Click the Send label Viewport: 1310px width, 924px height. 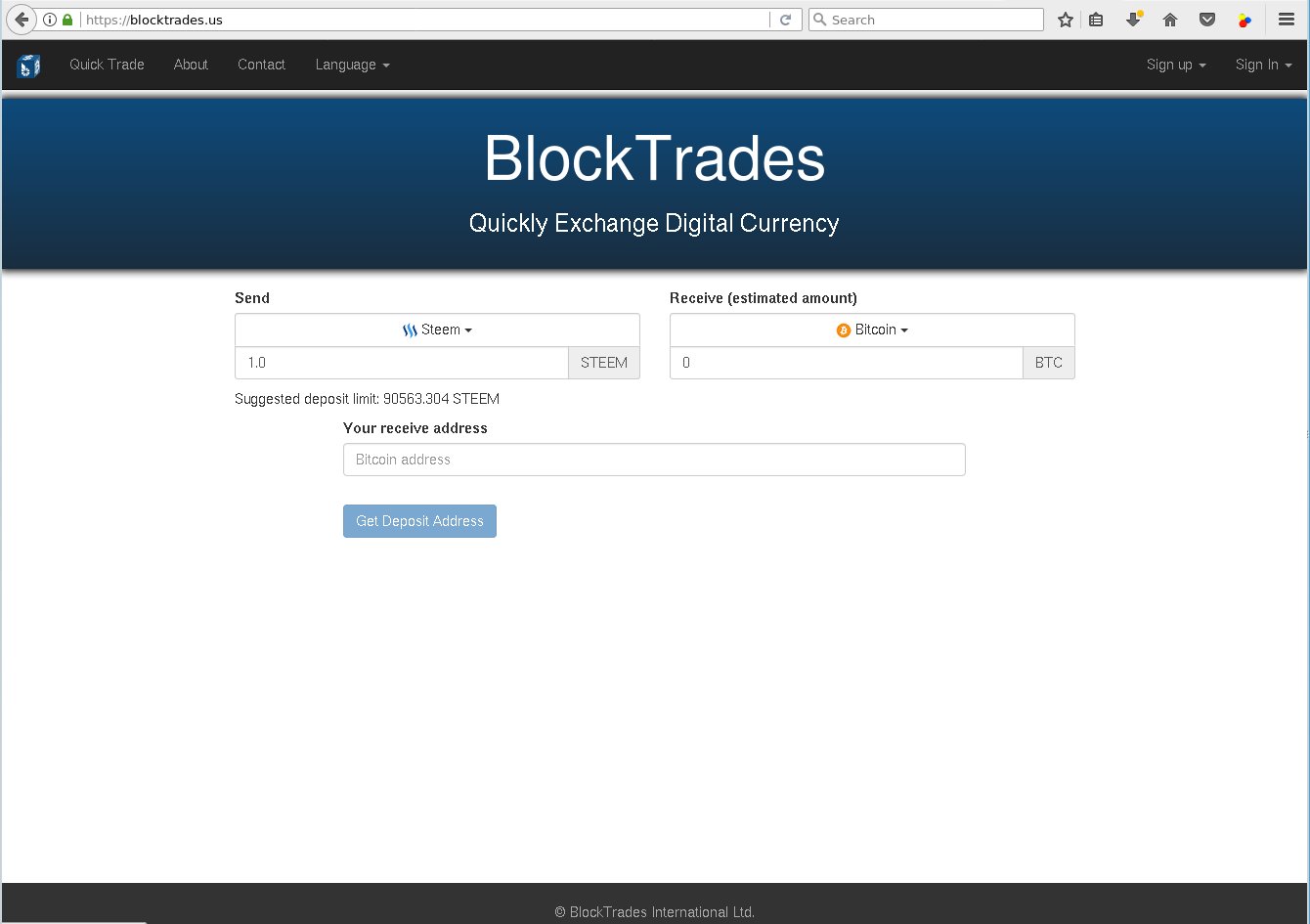[252, 298]
